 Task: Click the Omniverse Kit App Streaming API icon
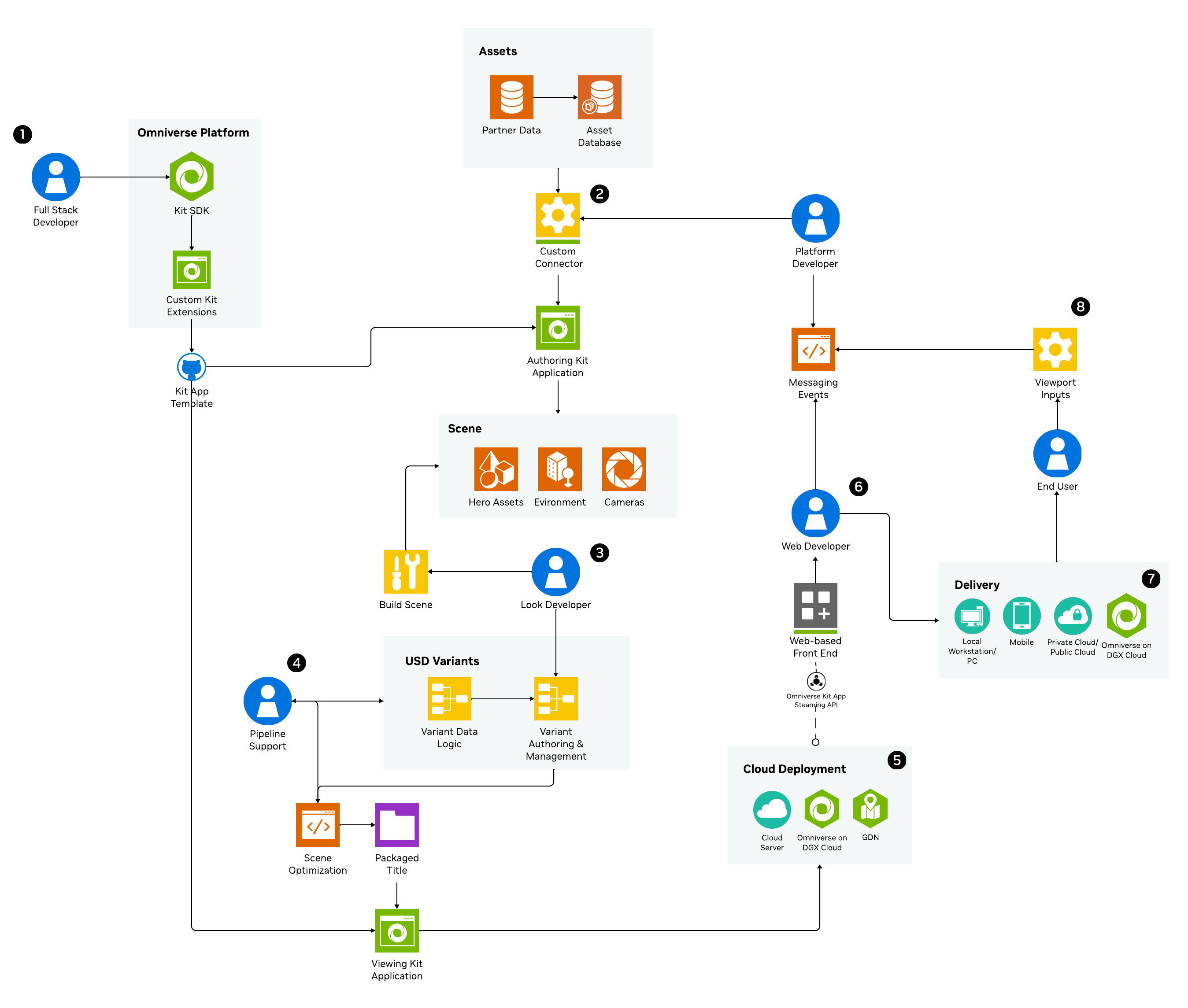pos(816,681)
